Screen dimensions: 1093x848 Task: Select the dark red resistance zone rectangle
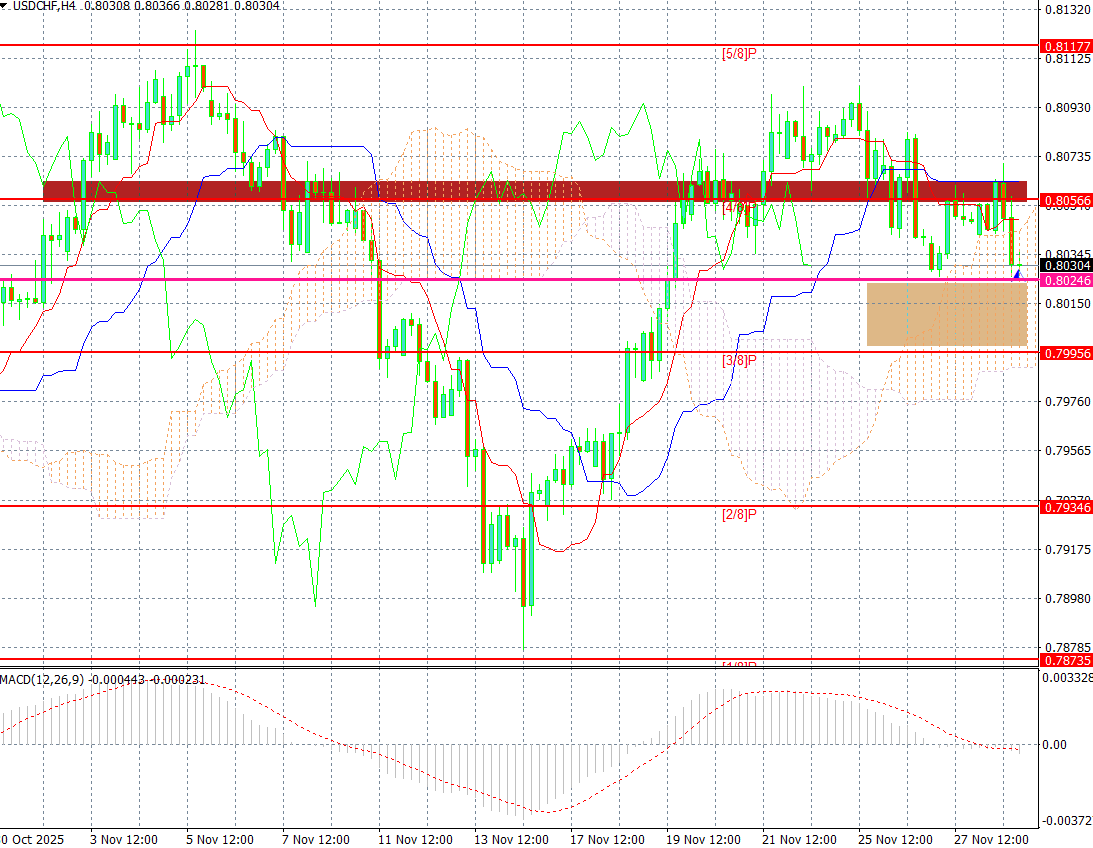point(535,191)
